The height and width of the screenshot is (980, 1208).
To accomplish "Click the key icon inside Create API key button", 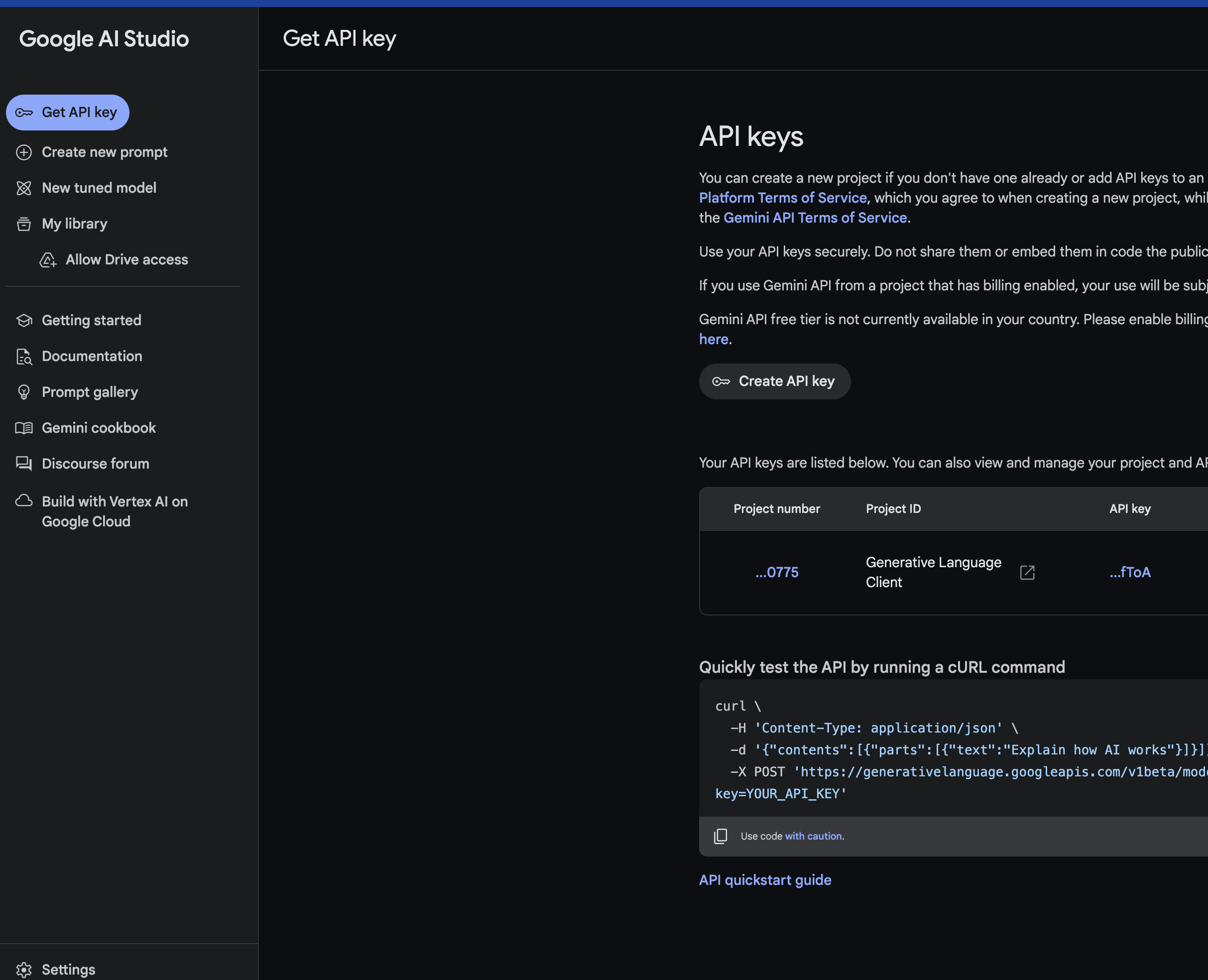I will (x=721, y=381).
